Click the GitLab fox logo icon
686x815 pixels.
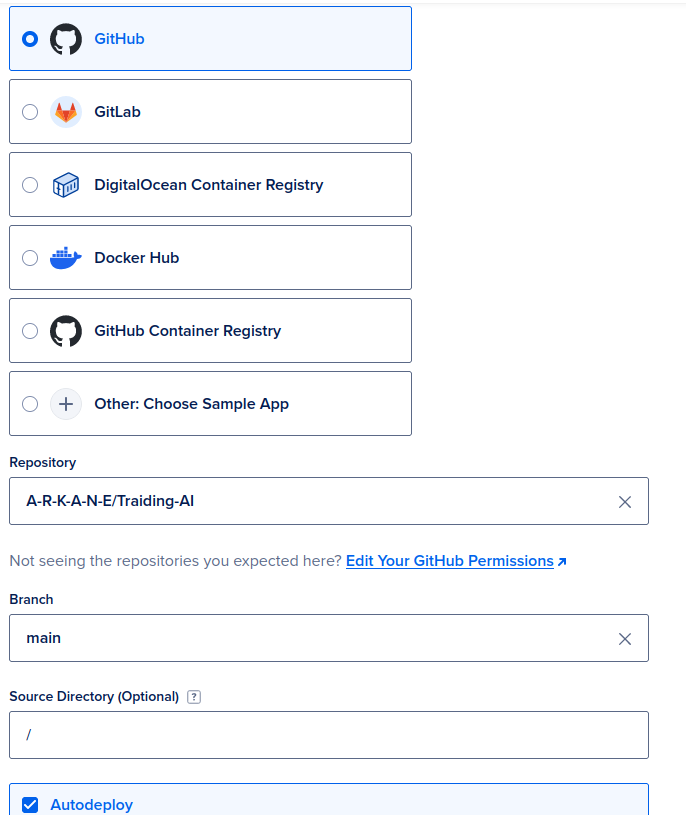66,112
